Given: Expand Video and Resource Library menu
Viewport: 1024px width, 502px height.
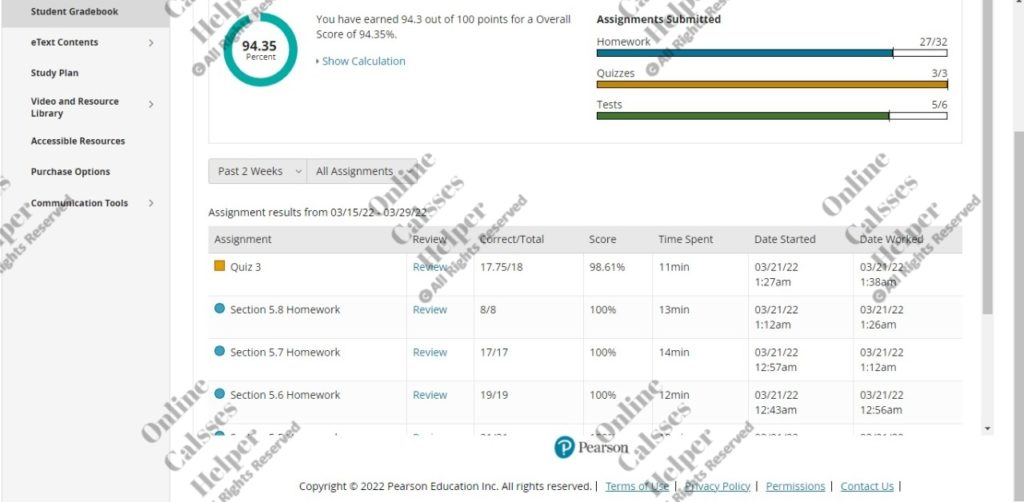Looking at the screenshot, I should coord(92,107).
